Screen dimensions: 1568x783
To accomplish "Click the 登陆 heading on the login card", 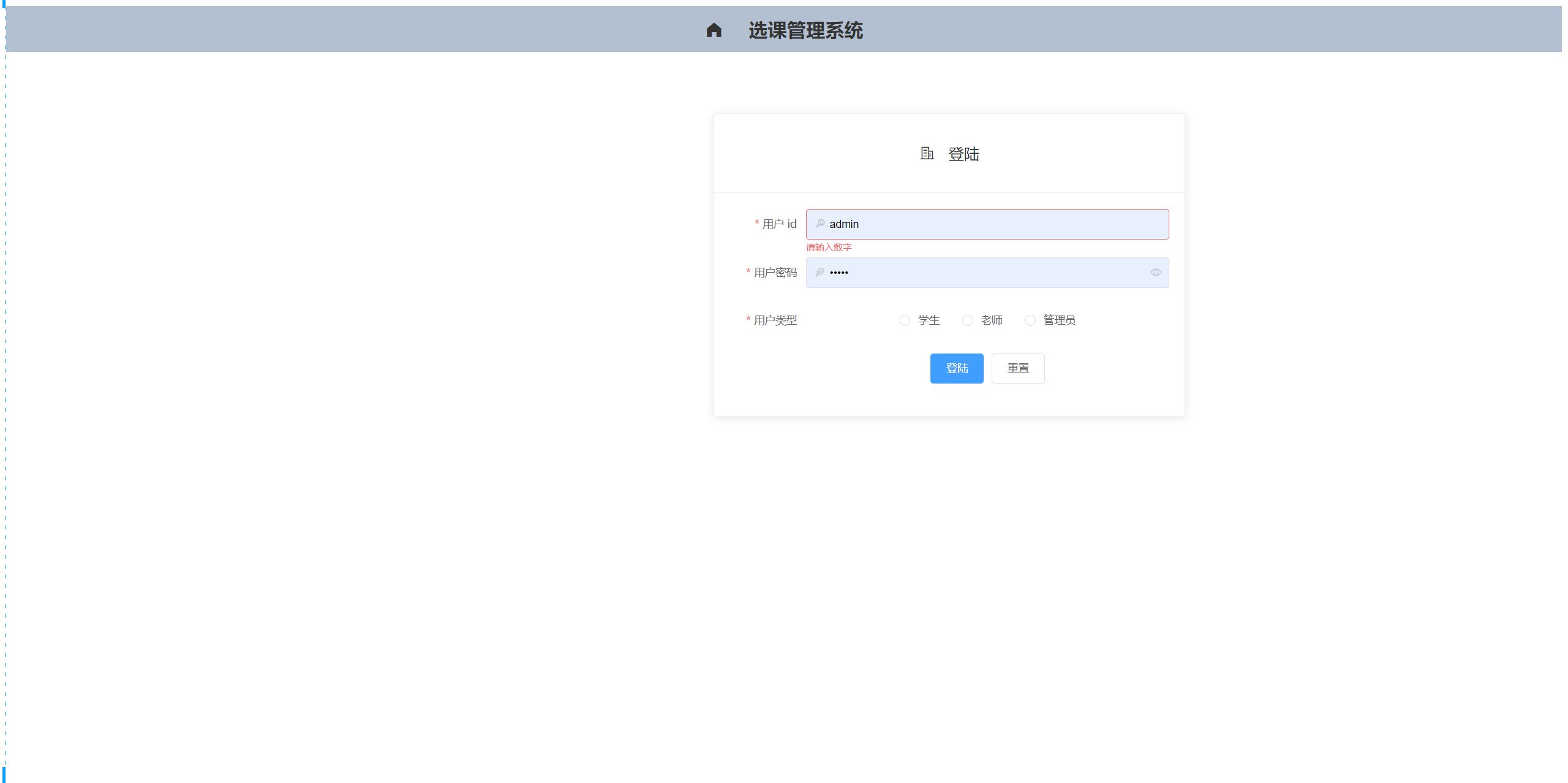I will point(964,154).
